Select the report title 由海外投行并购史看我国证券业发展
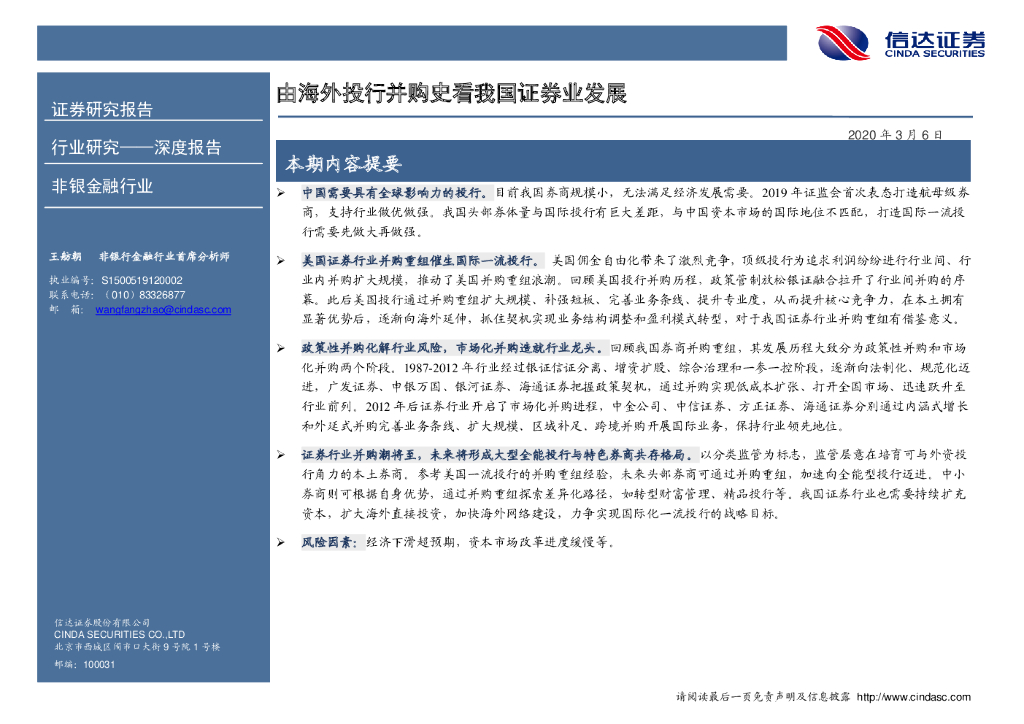 (x=451, y=93)
